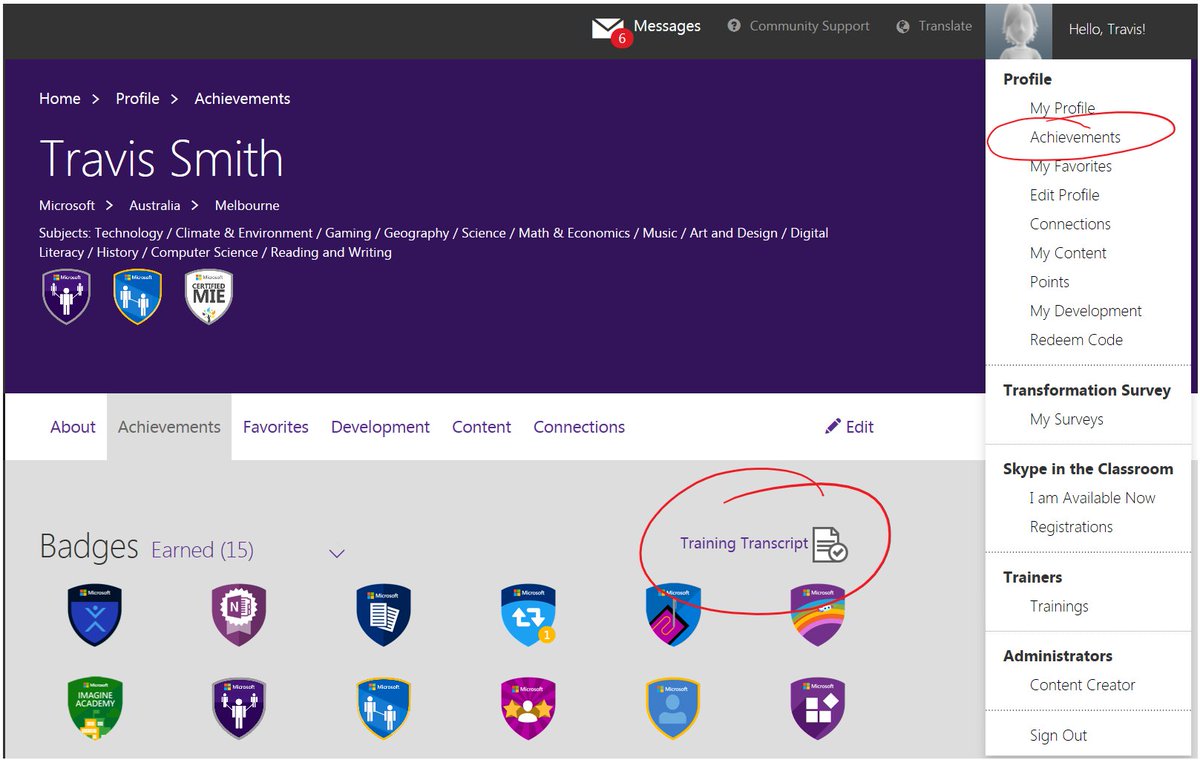This screenshot has height=760, width=1200.
Task: Open the Training Transcript link
Action: click(744, 543)
